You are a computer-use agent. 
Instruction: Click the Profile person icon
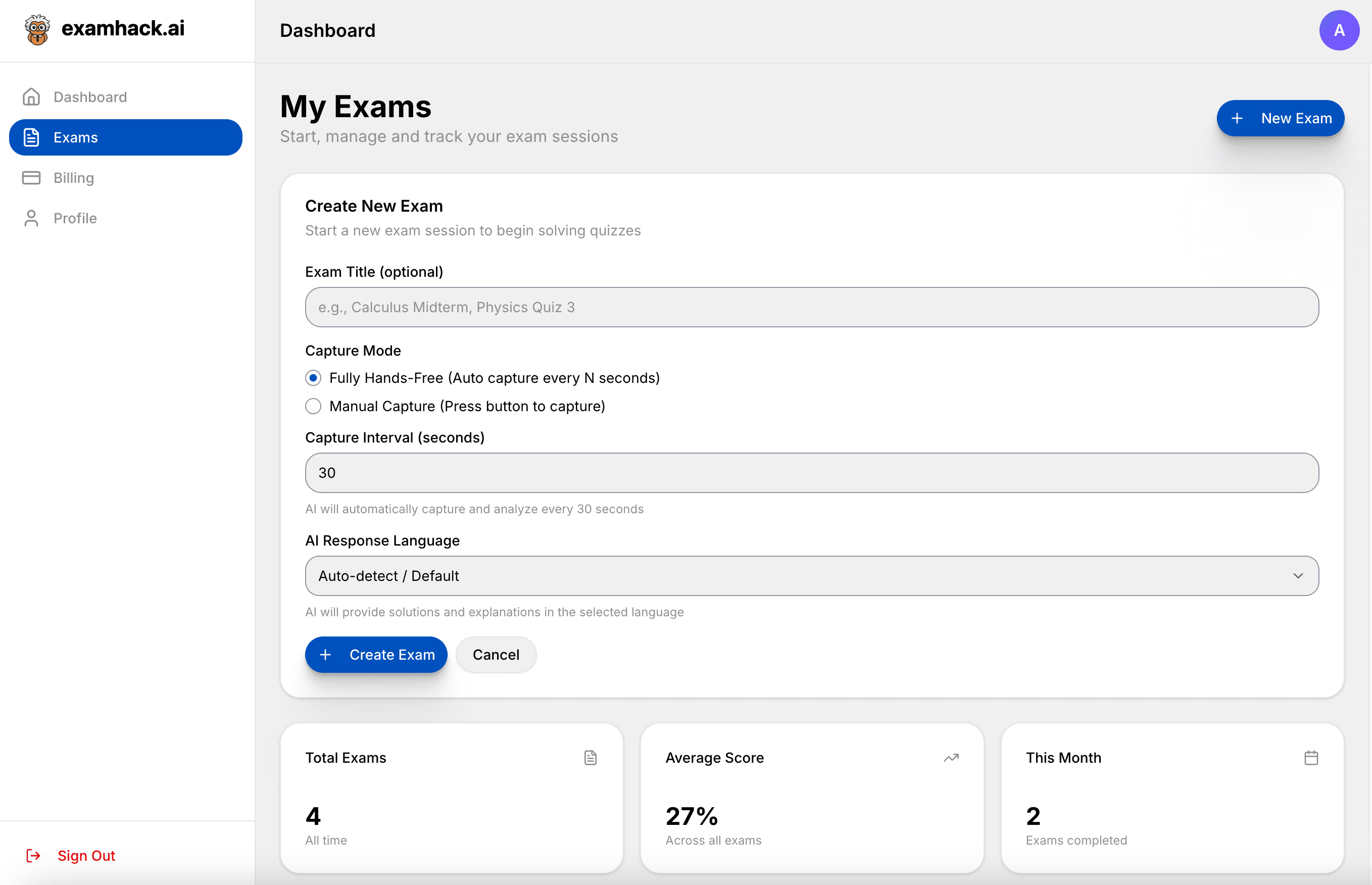point(32,218)
